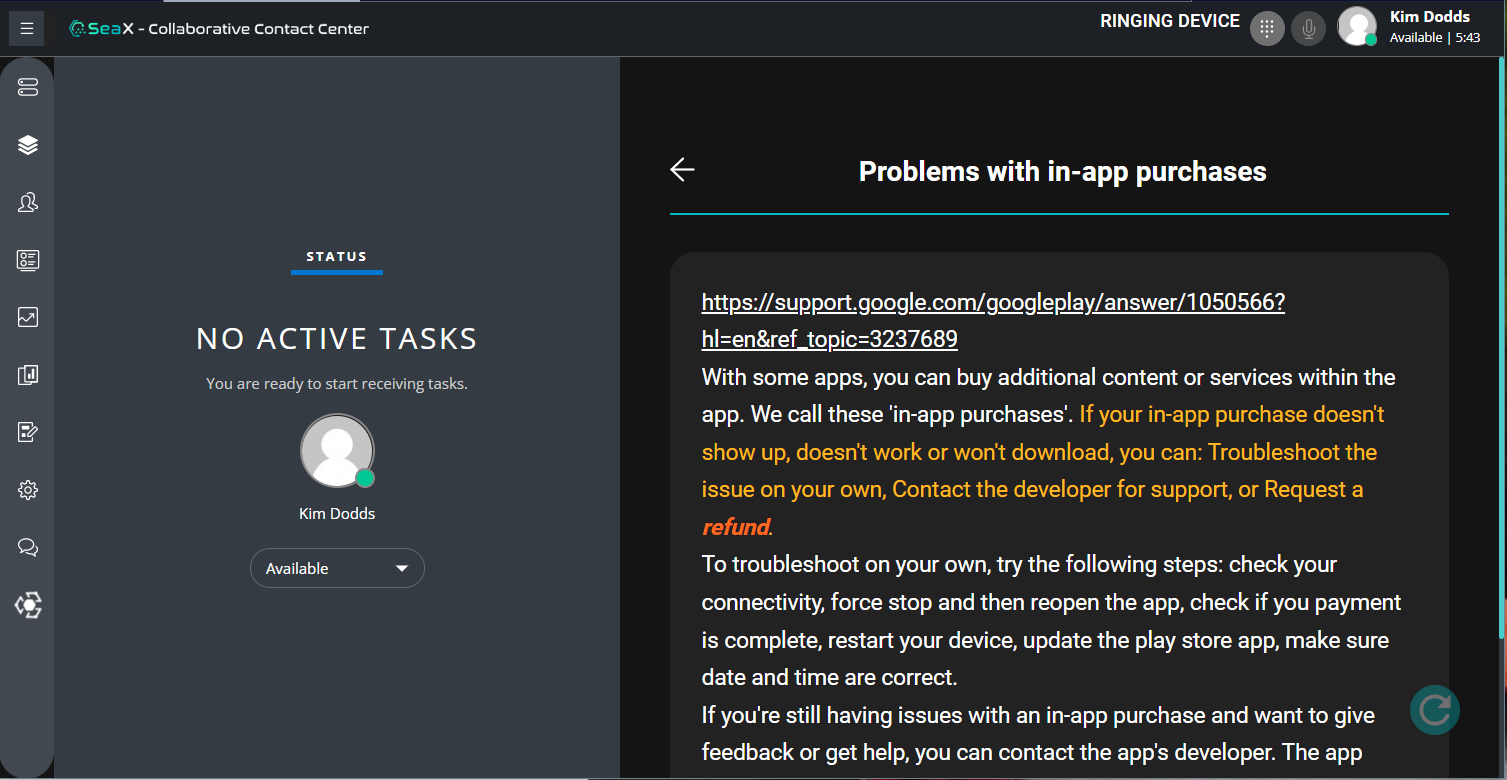
Task: Open the agent desktop sidebar icon at top
Action: (28, 88)
